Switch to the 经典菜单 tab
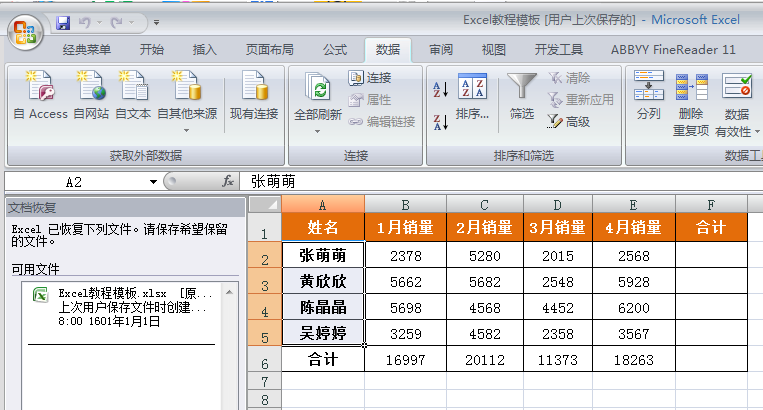 point(87,50)
